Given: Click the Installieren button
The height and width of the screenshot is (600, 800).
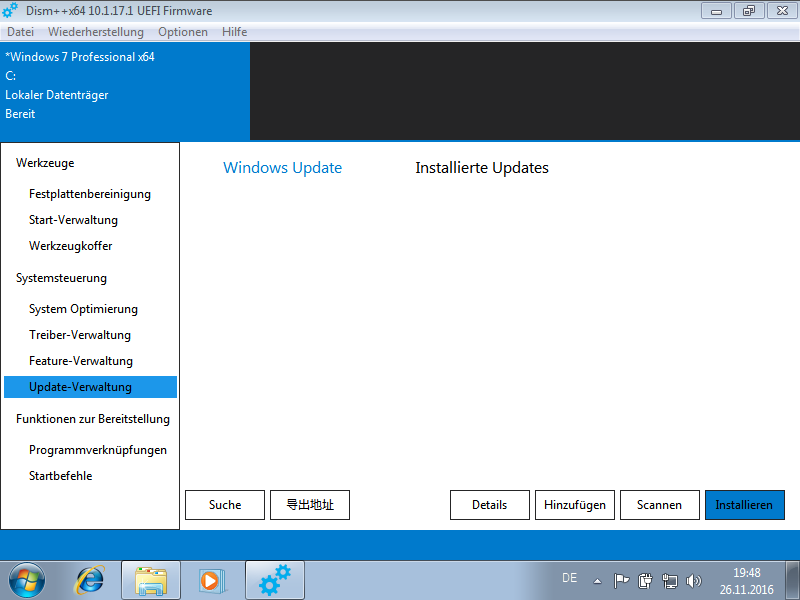Looking at the screenshot, I should point(745,505).
